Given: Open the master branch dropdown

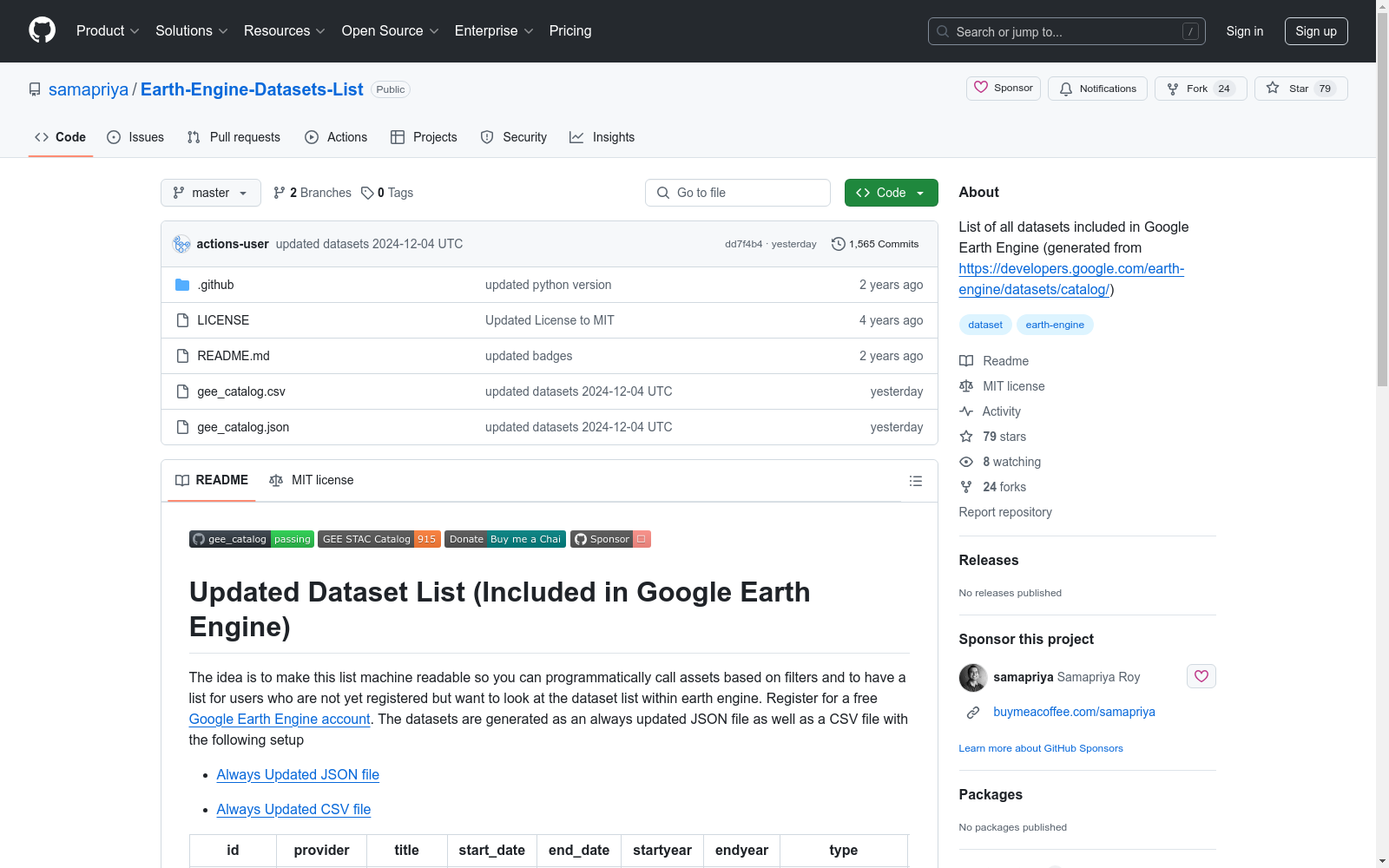Looking at the screenshot, I should [211, 193].
